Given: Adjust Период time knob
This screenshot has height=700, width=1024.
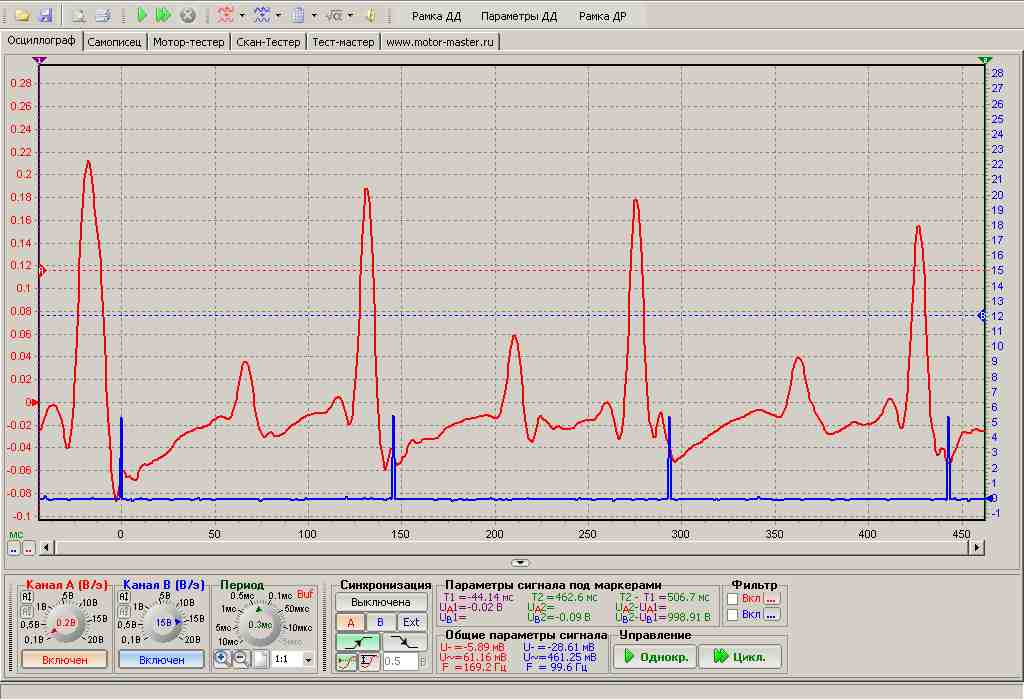Looking at the screenshot, I should [x=260, y=624].
